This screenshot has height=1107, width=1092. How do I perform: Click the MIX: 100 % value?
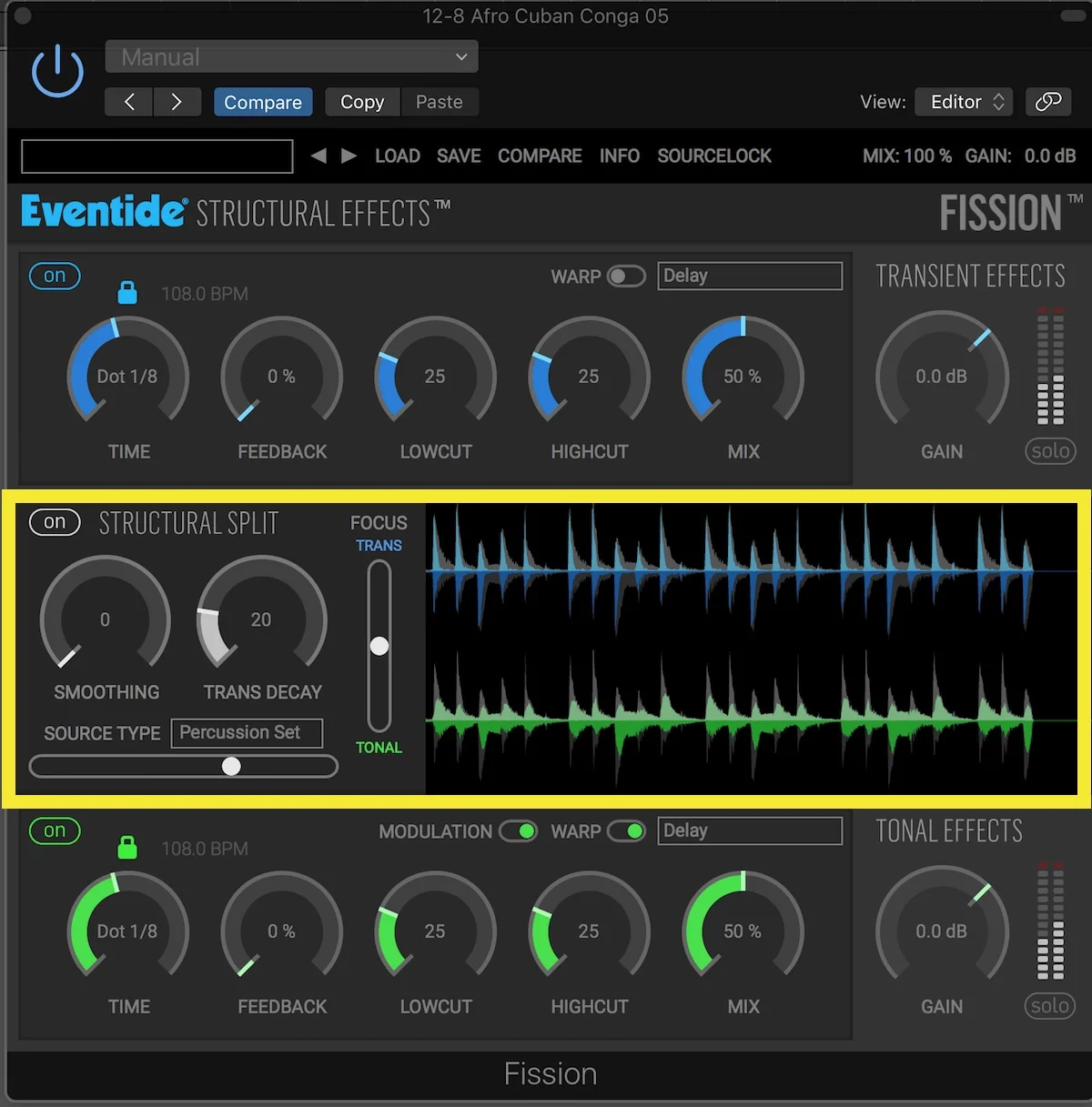click(907, 156)
